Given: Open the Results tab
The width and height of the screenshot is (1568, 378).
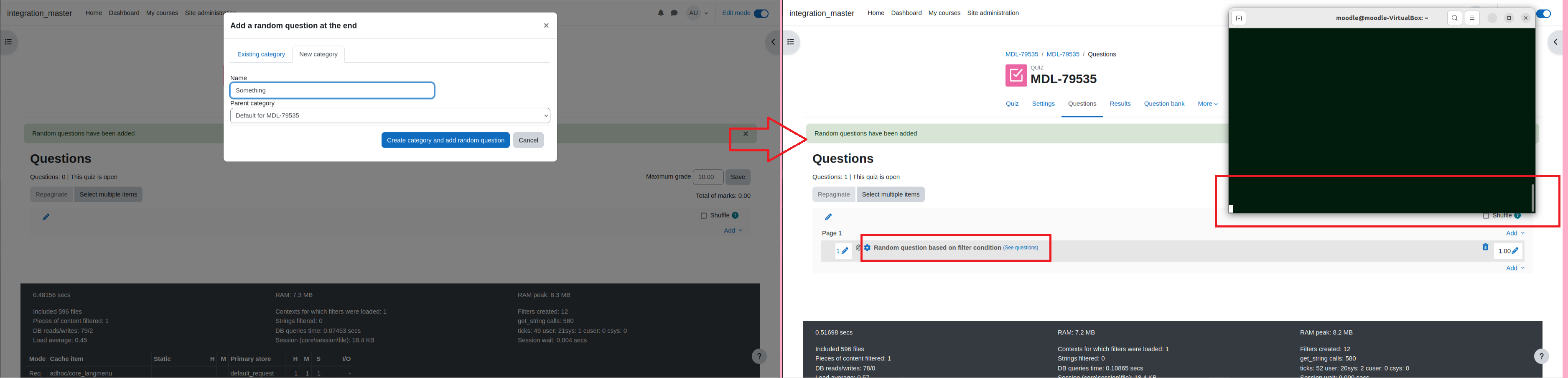Looking at the screenshot, I should coord(1120,104).
